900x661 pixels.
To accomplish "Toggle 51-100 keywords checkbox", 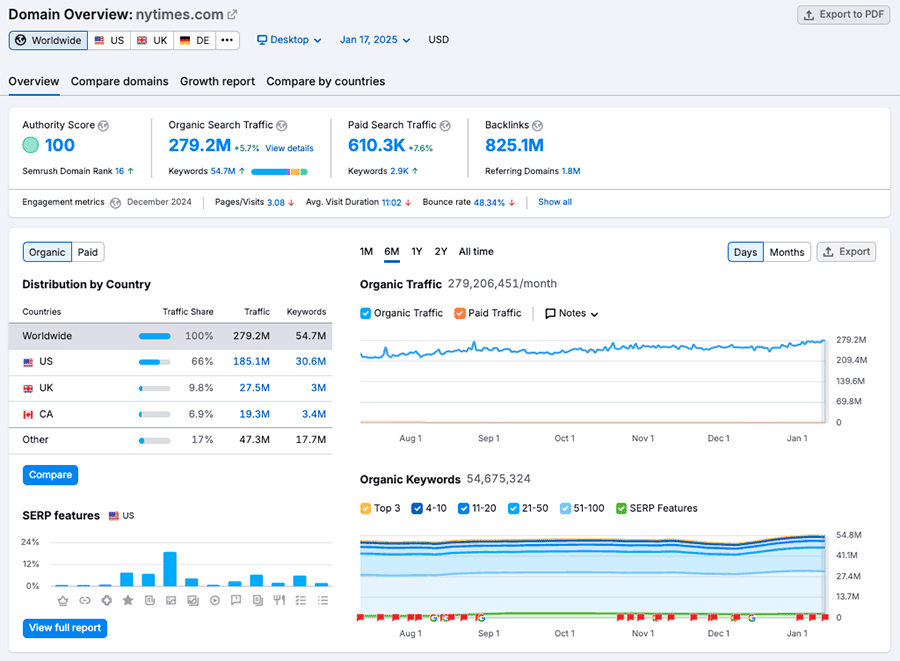I will point(565,508).
